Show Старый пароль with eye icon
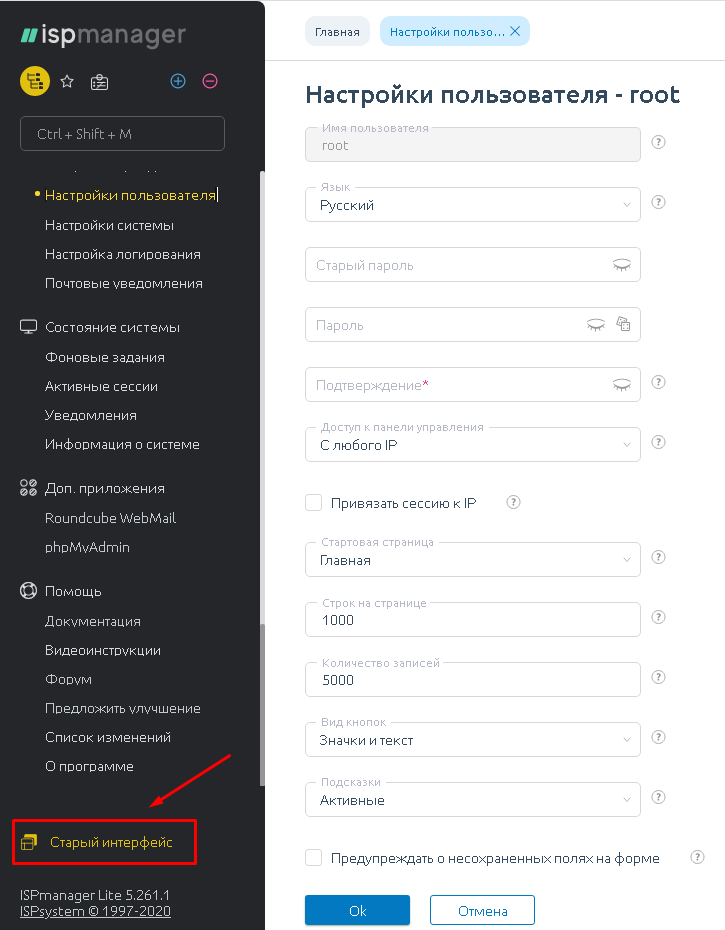 point(621,265)
